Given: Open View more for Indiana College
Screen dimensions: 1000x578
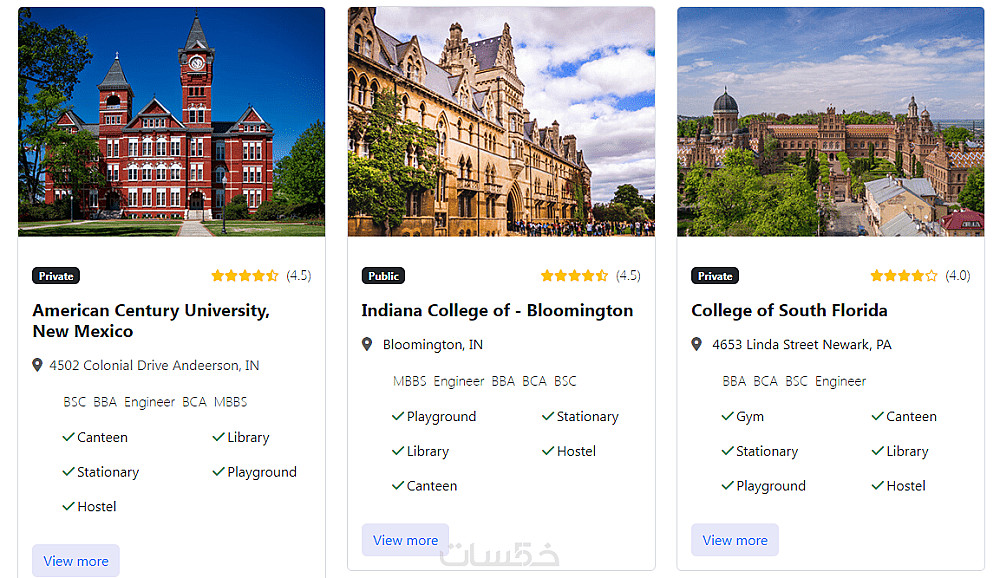Looking at the screenshot, I should 405,540.
